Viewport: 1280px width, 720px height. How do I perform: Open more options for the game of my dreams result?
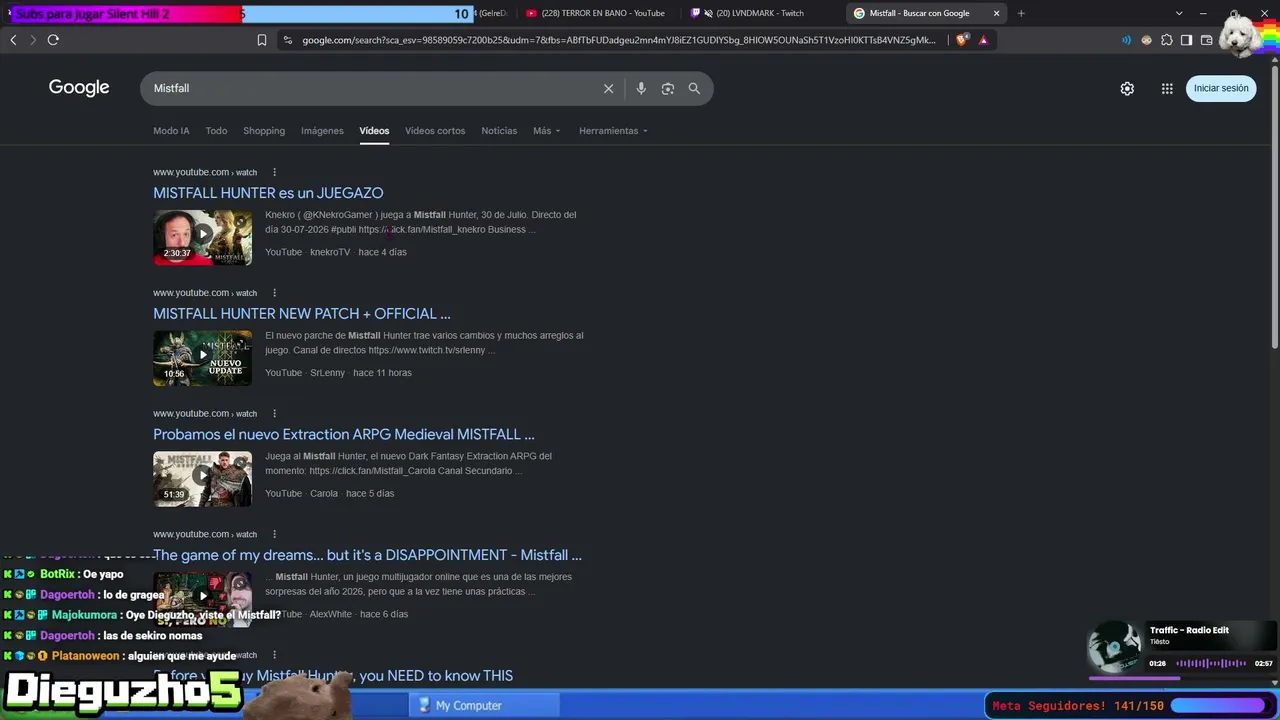tap(275, 534)
